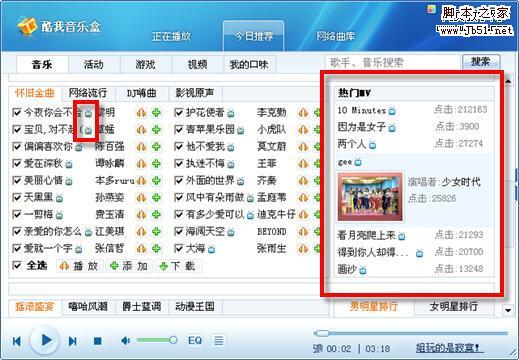This screenshot has width=519, height=360.
Task: Click the playback progress bar
Action: coord(410,333)
